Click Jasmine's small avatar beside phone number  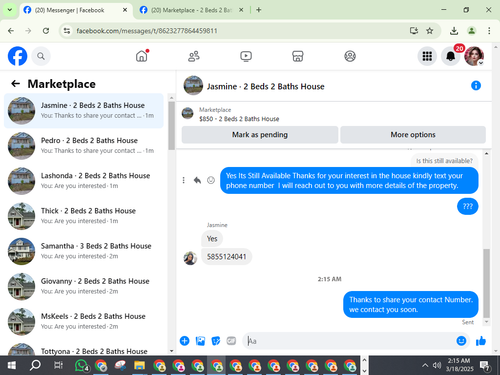coord(190,258)
